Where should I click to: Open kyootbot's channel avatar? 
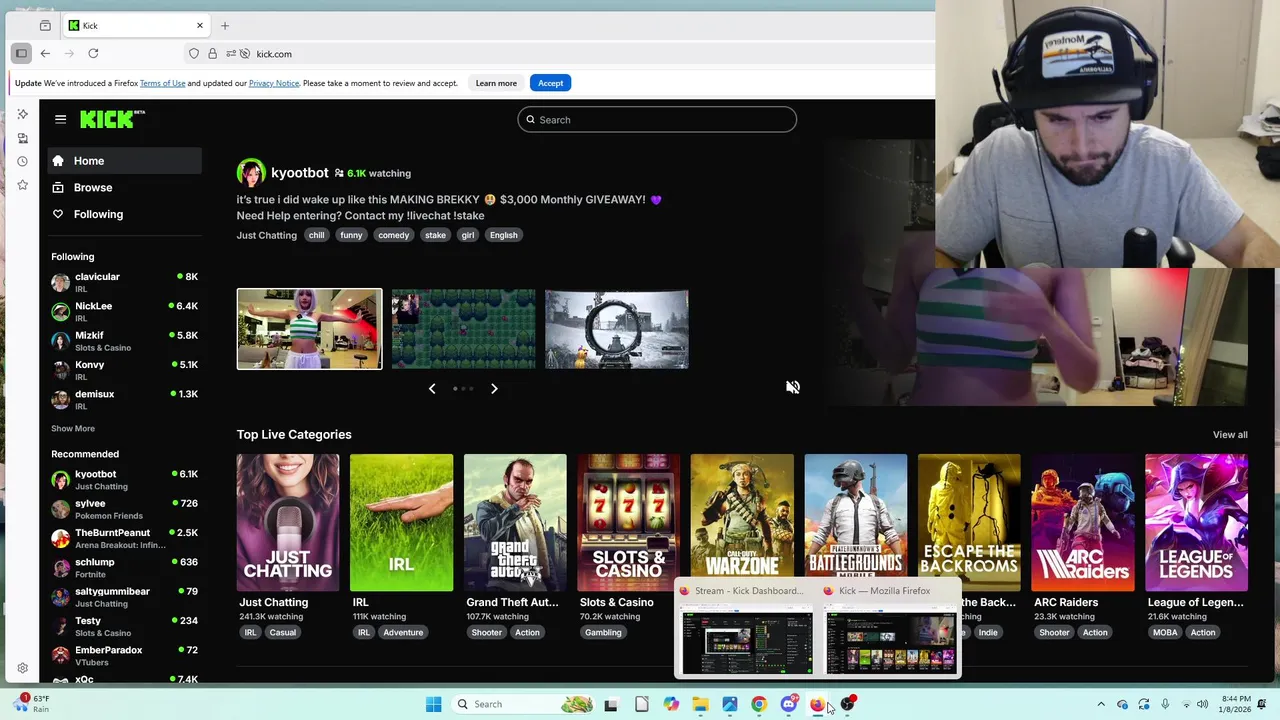(251, 173)
